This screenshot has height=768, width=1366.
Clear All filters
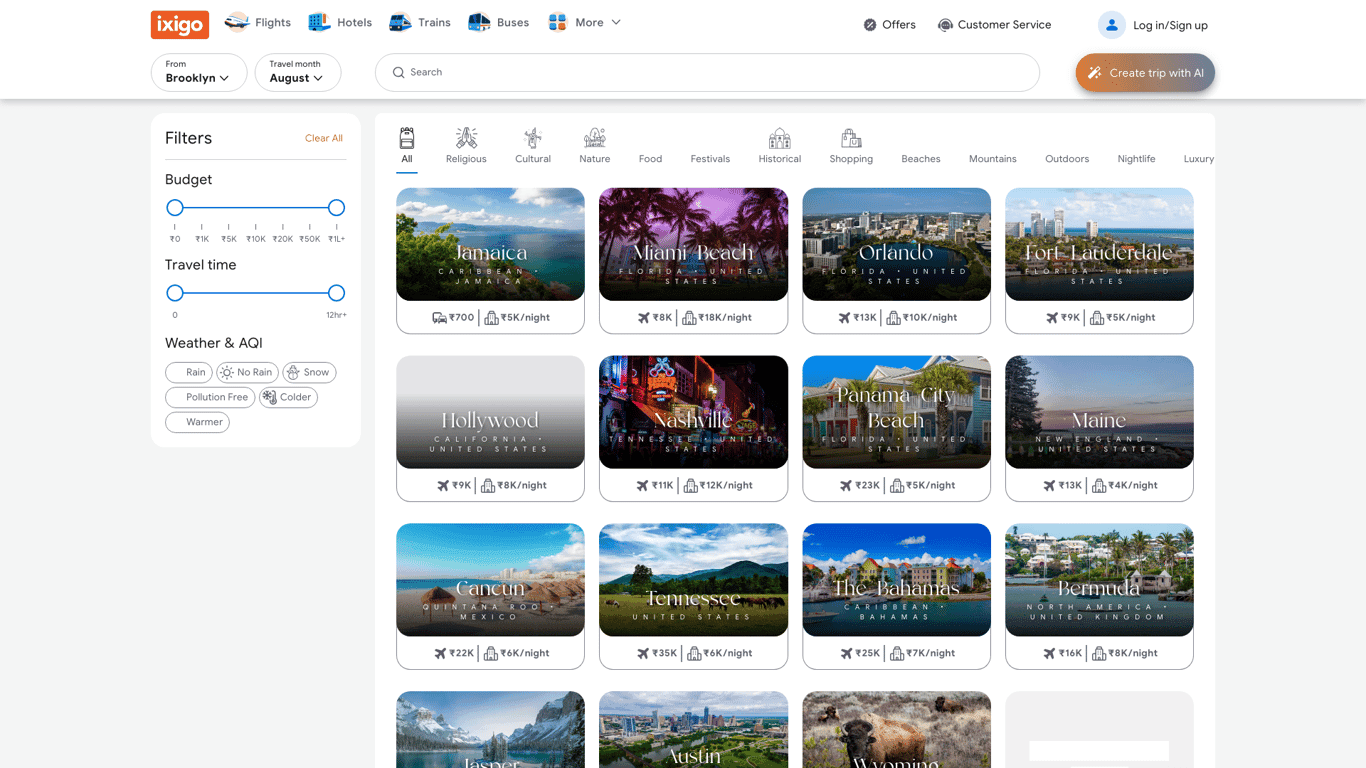click(x=323, y=138)
